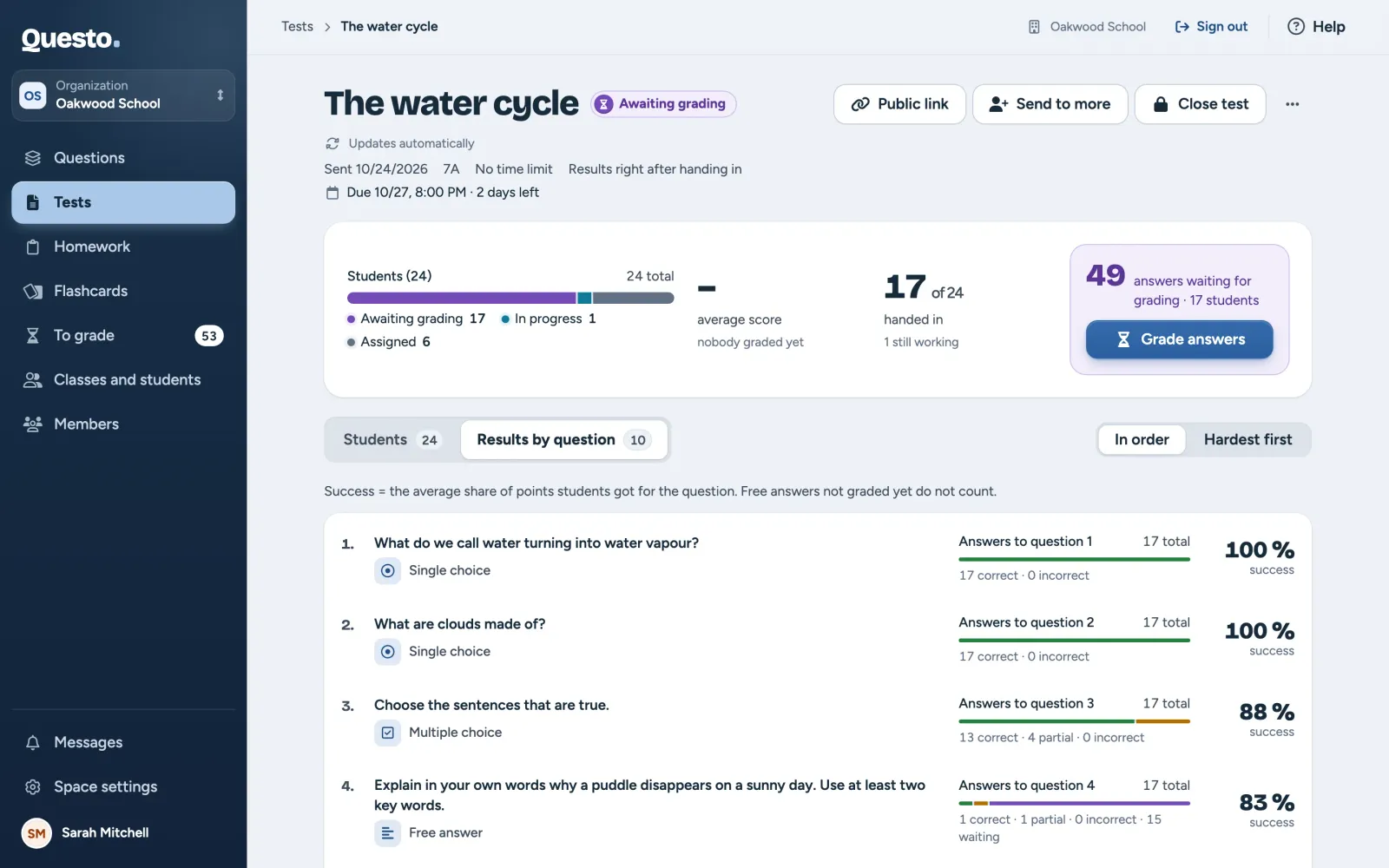Click the calendar icon by due date

pos(332,193)
